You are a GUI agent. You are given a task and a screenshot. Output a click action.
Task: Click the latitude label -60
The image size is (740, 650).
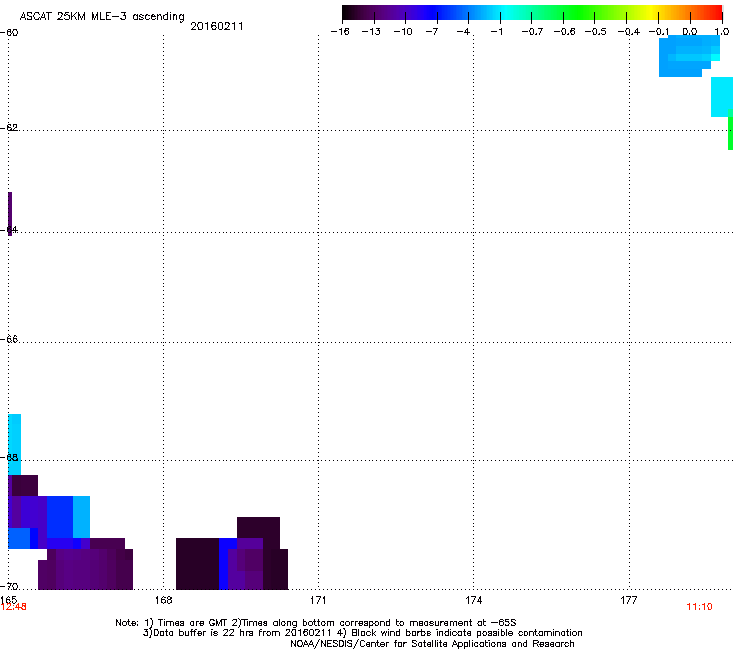click(x=9, y=33)
